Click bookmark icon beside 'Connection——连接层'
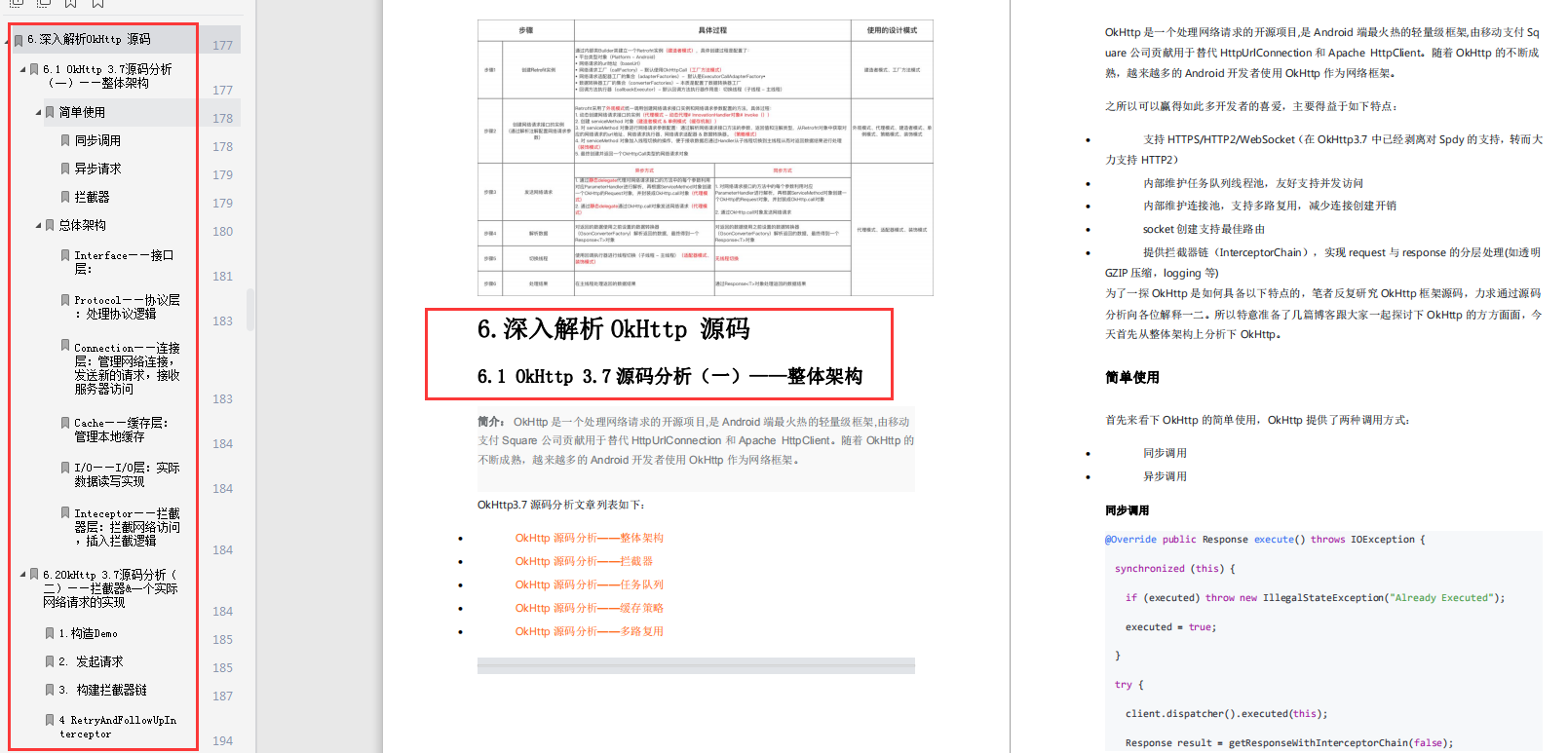Screen dimensions: 1568x753 (65, 346)
